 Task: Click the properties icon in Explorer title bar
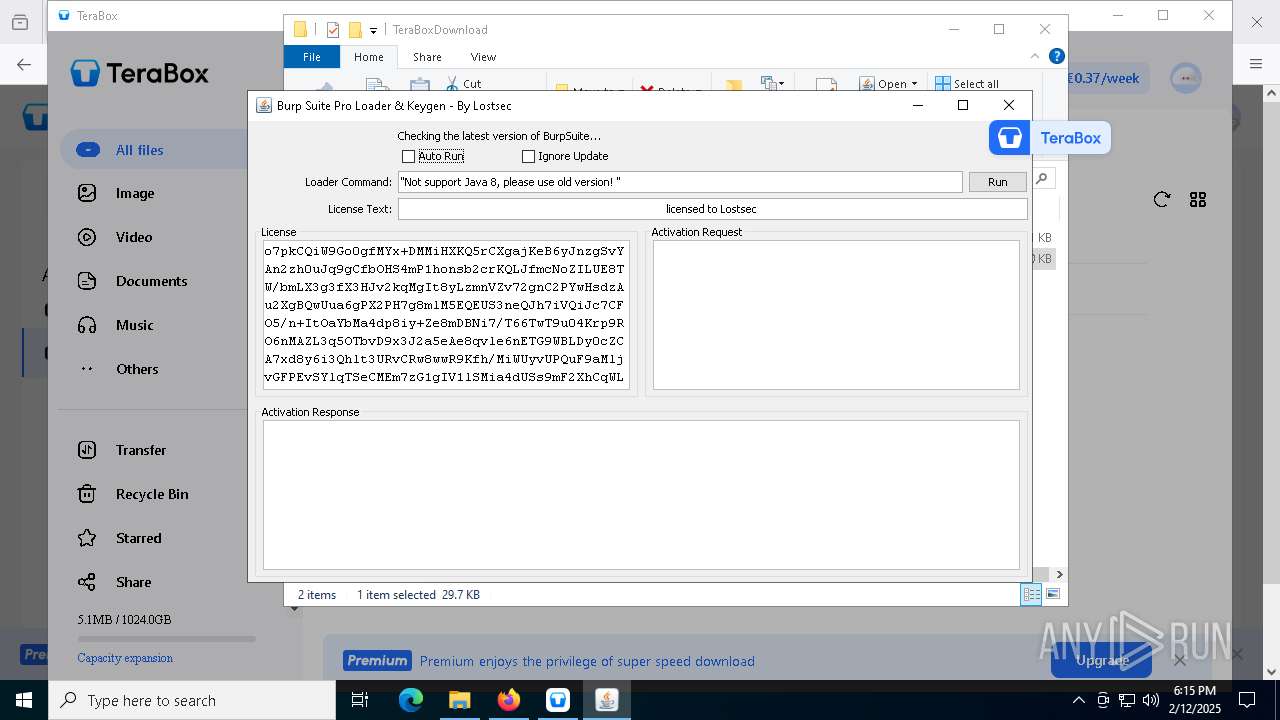tap(333, 30)
